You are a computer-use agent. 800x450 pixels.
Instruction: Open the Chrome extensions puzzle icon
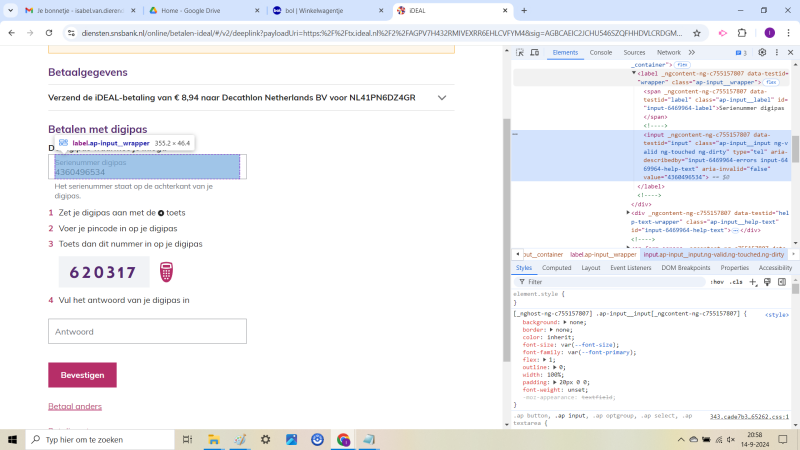[x=742, y=33]
